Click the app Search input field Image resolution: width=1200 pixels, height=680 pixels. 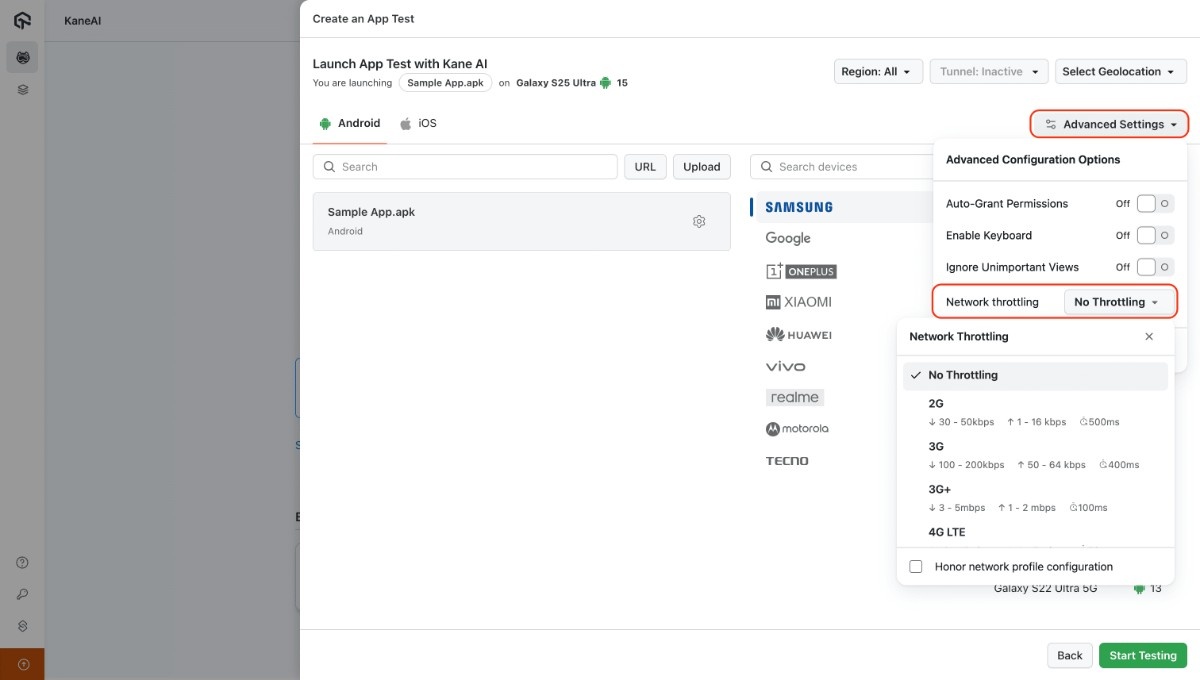pos(465,167)
